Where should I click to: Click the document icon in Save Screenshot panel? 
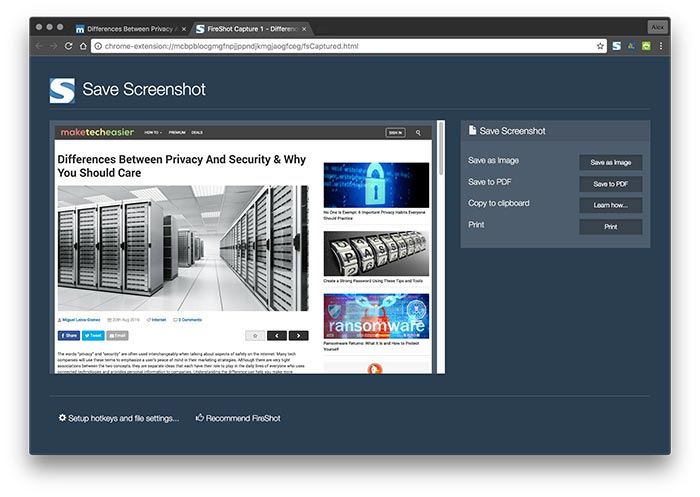pyautogui.click(x=472, y=130)
